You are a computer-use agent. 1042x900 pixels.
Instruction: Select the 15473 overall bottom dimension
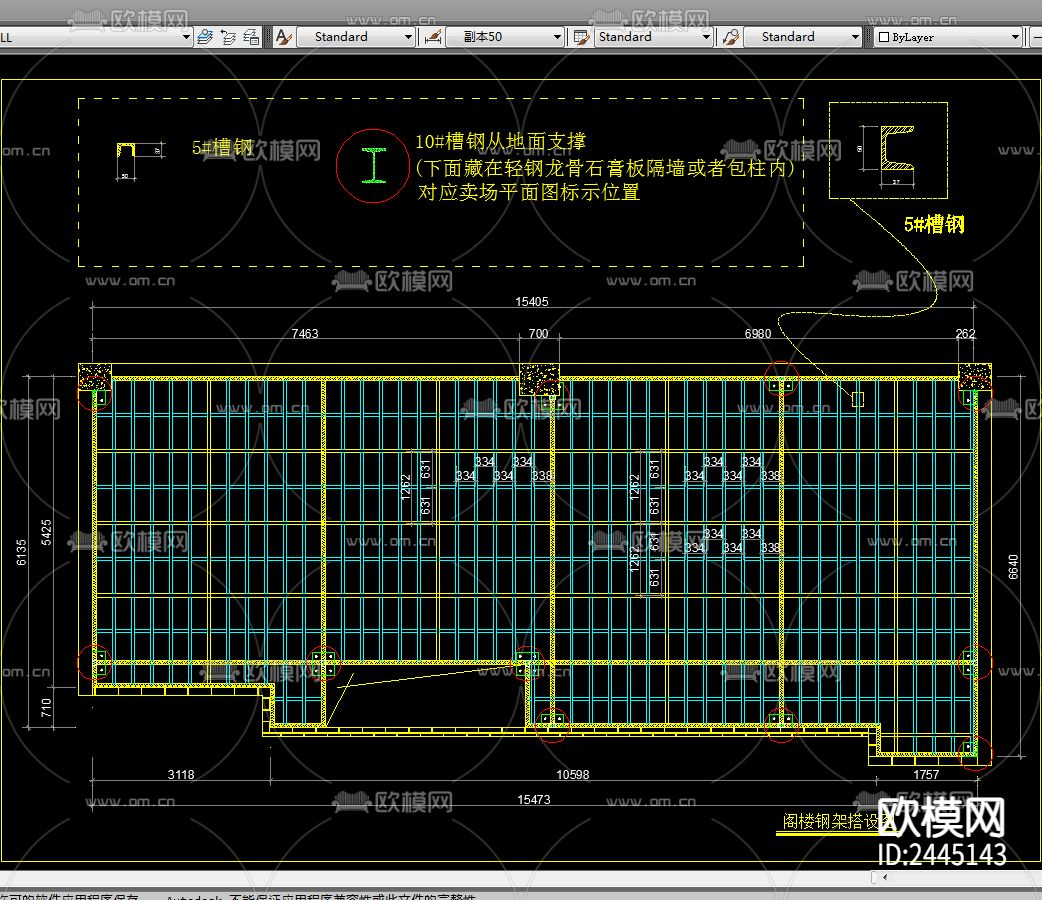(534, 800)
